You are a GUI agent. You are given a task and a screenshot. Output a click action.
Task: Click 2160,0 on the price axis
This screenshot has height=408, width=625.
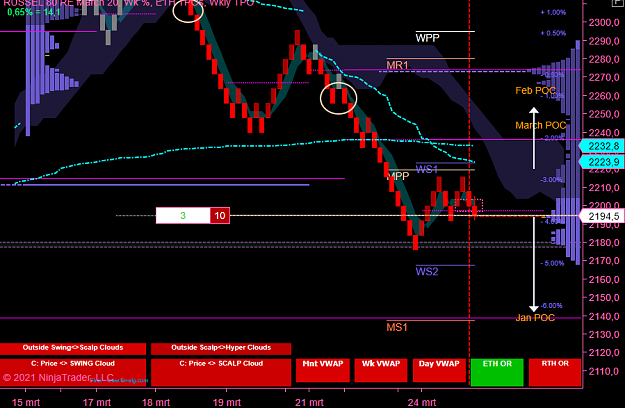[x=604, y=279]
